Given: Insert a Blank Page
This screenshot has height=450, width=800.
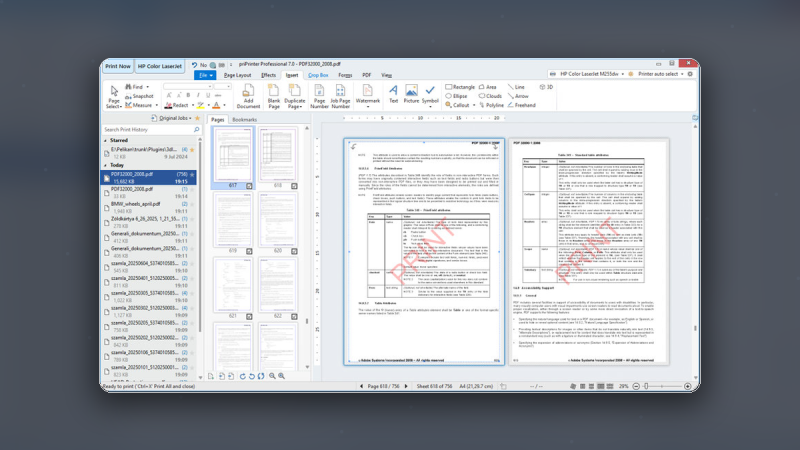Looking at the screenshot, I should click(274, 96).
